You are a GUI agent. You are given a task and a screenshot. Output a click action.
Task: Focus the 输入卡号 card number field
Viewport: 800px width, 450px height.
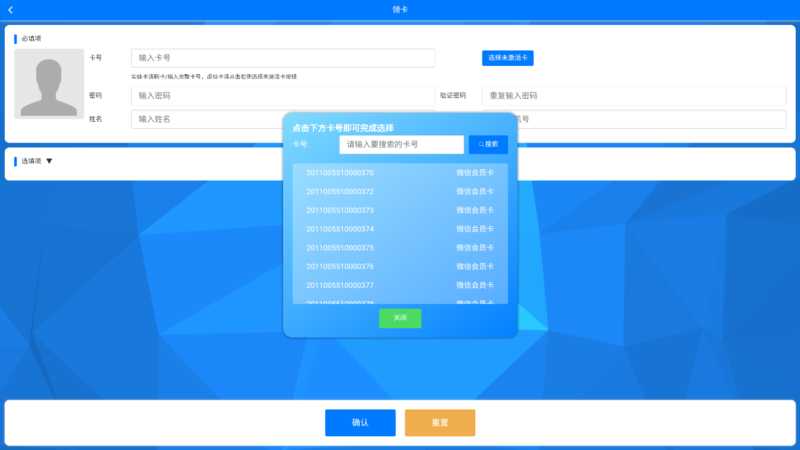click(x=283, y=58)
